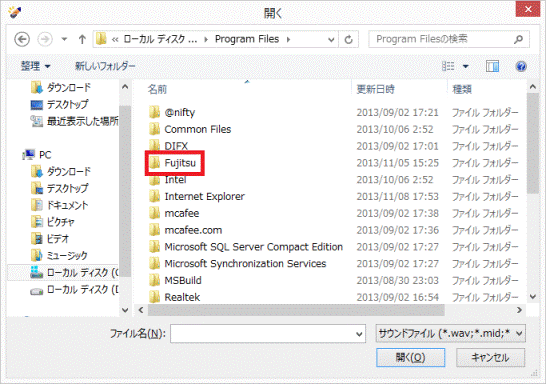The height and width of the screenshot is (384, 546).
Task: Select デスクトップ under favorites
Action: (x=60, y=104)
